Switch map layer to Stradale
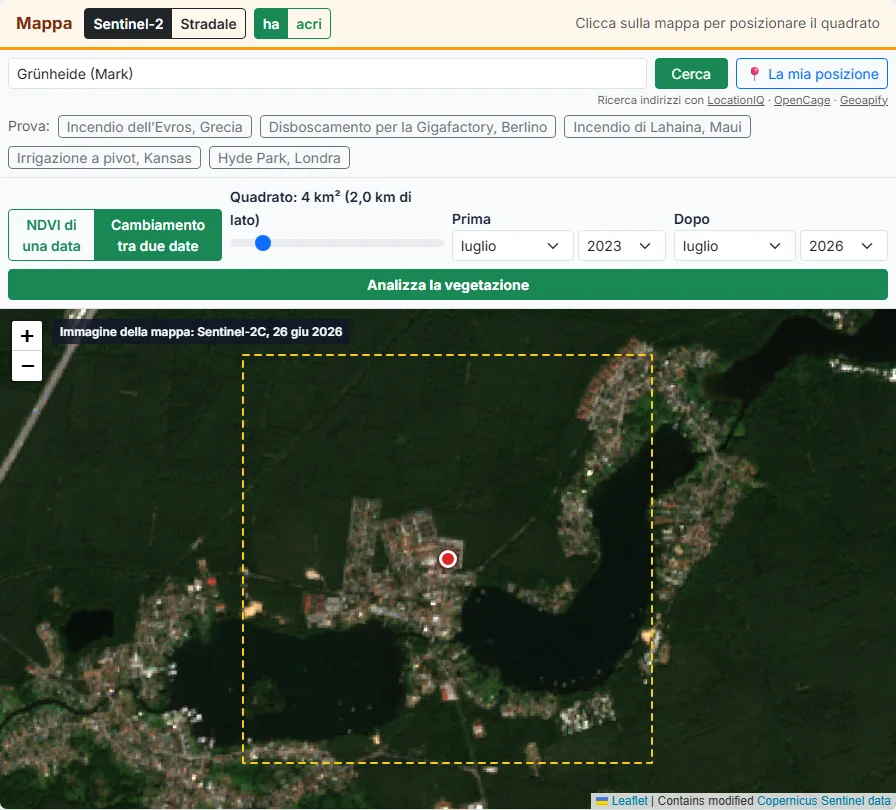Screen dimensions: 896x810 pos(208,24)
